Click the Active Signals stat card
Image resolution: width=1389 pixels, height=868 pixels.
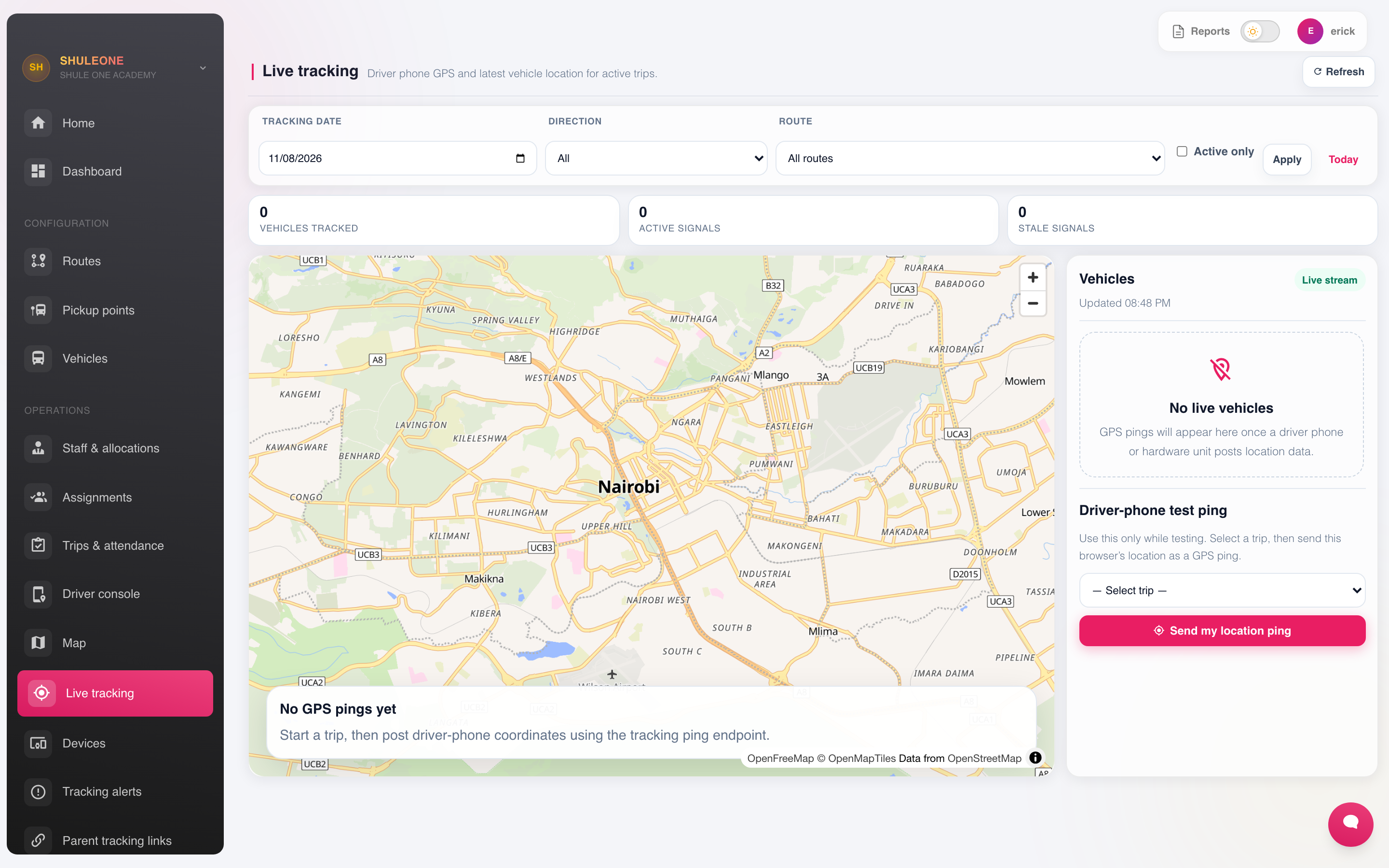813,220
